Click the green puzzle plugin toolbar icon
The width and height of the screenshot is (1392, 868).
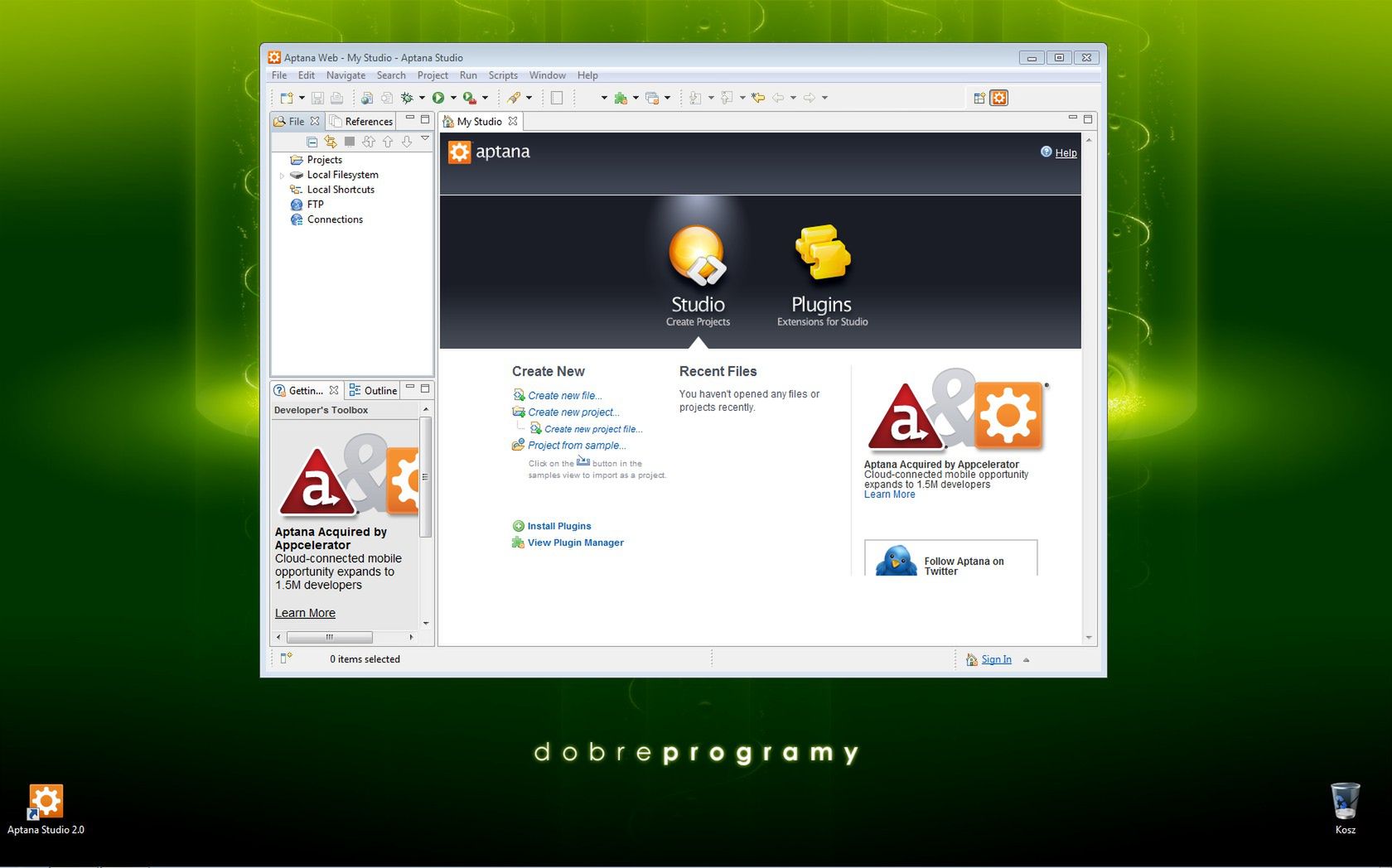[621, 98]
